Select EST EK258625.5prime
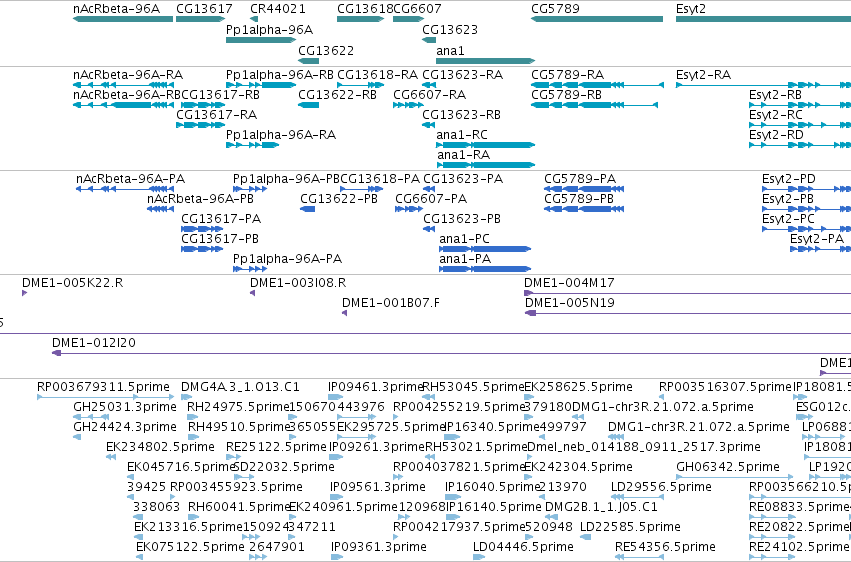The height and width of the screenshot is (562, 851). 529,398
